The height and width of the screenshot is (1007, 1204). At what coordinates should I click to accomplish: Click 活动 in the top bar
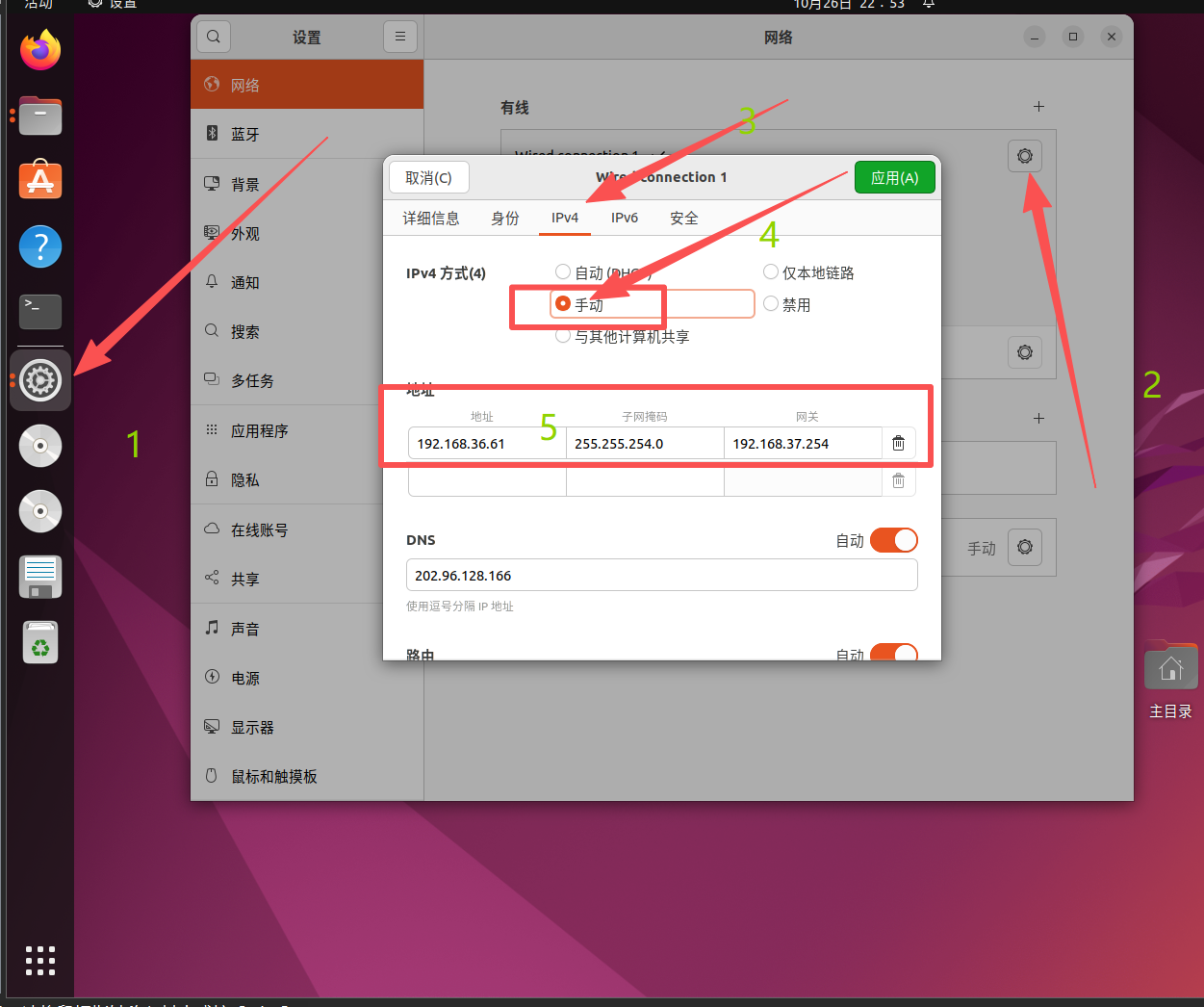(38, 5)
